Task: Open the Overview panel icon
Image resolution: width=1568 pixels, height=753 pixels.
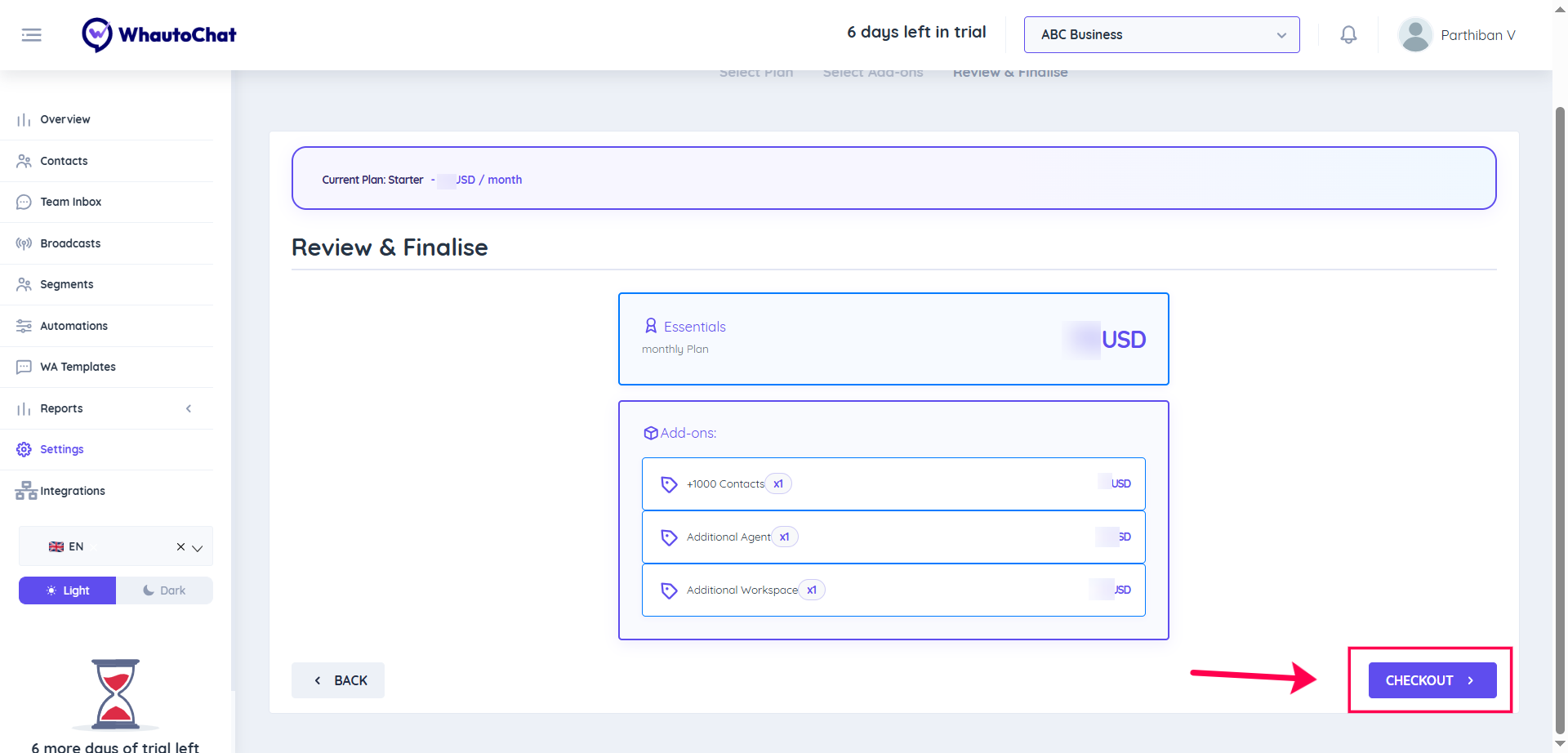Action: [24, 119]
